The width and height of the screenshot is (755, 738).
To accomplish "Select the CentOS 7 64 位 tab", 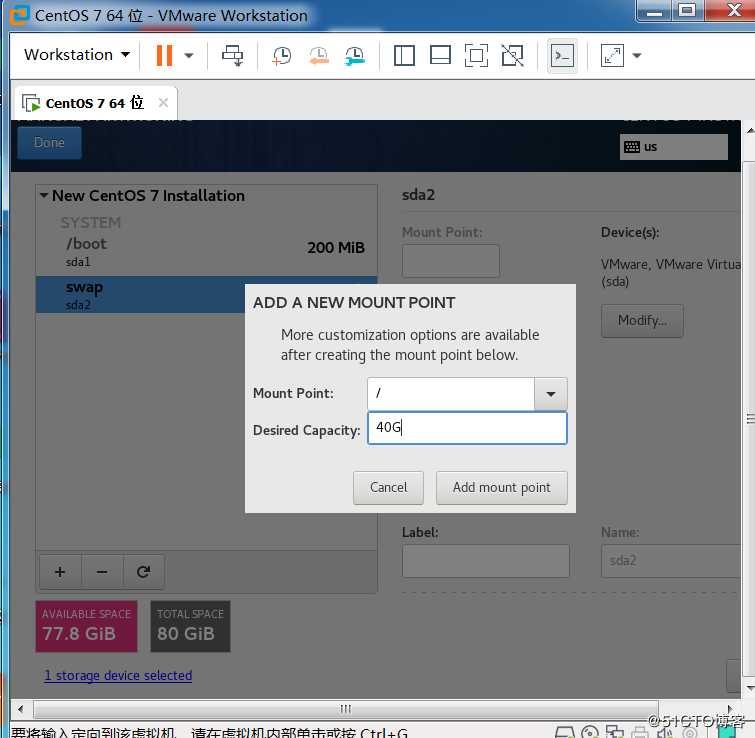I will [x=95, y=103].
